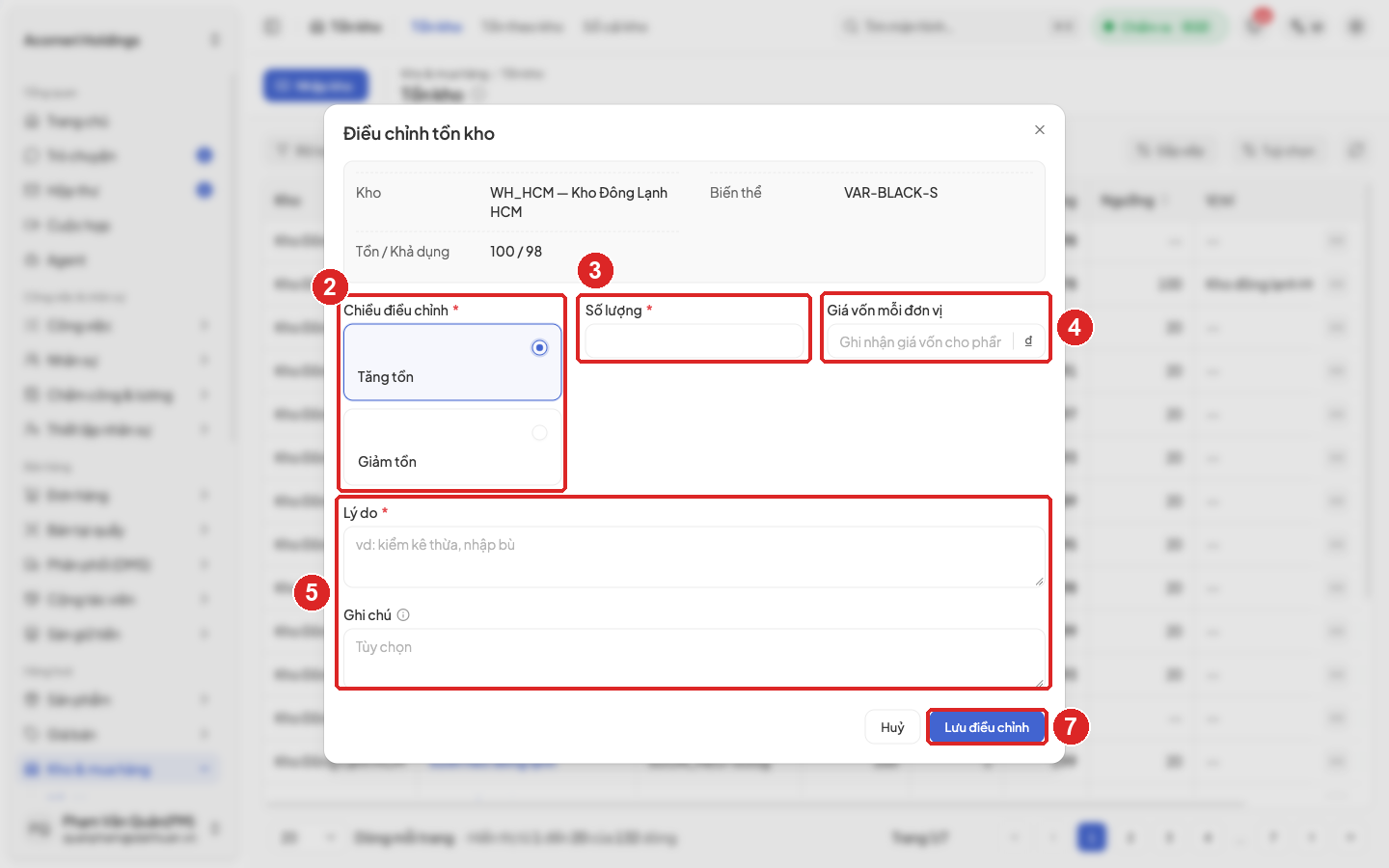Click the Số lượng input field
Screen dimensions: 1389x868
(694, 341)
